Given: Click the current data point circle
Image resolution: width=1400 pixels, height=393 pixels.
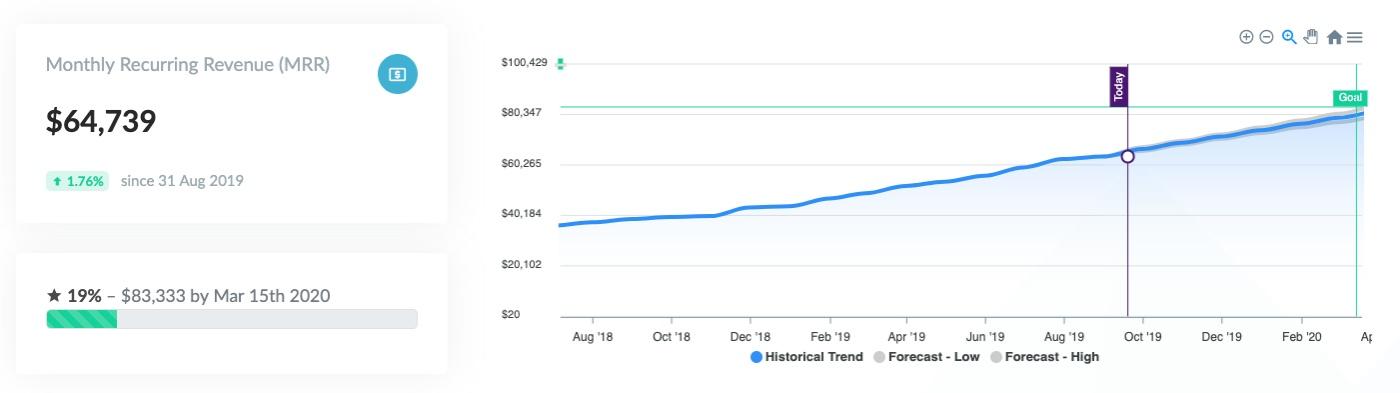Looking at the screenshot, I should click(x=1128, y=156).
